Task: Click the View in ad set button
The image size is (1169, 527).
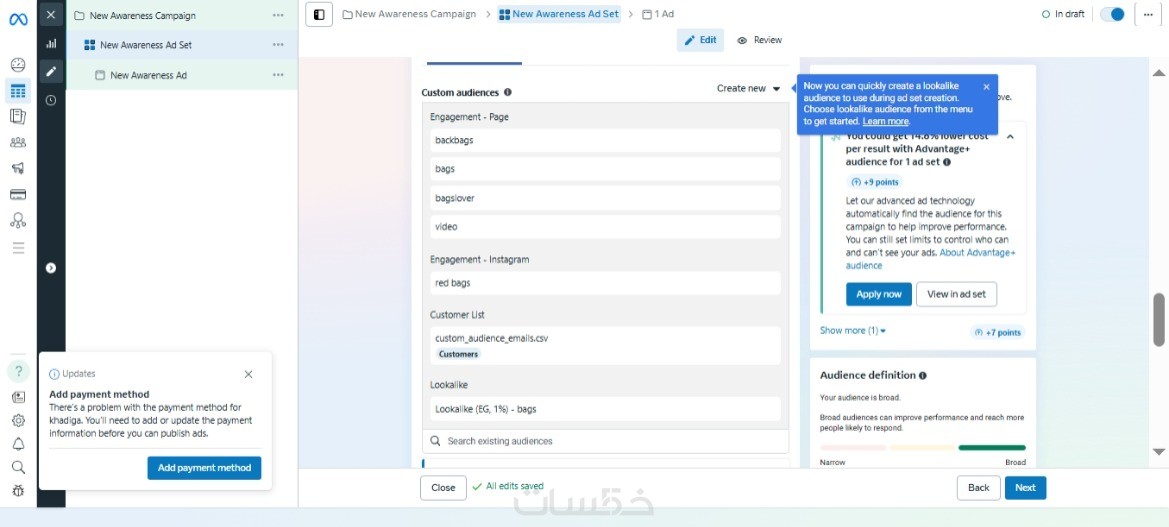Action: click(957, 294)
